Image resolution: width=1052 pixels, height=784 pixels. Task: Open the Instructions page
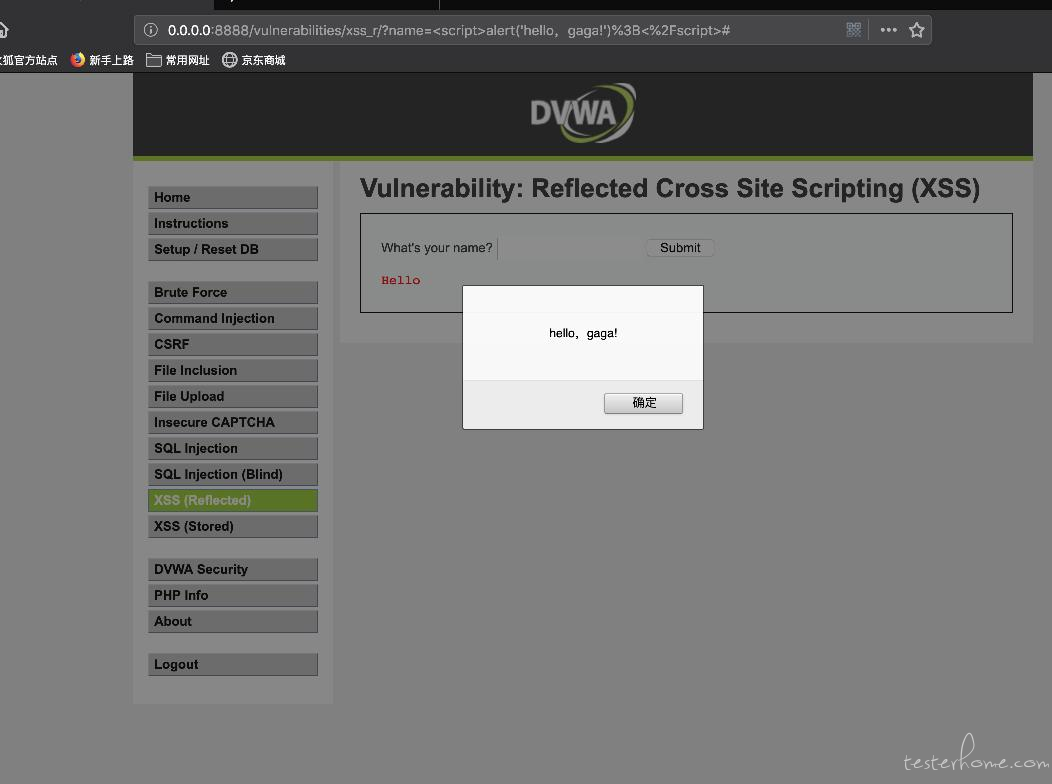coord(233,223)
